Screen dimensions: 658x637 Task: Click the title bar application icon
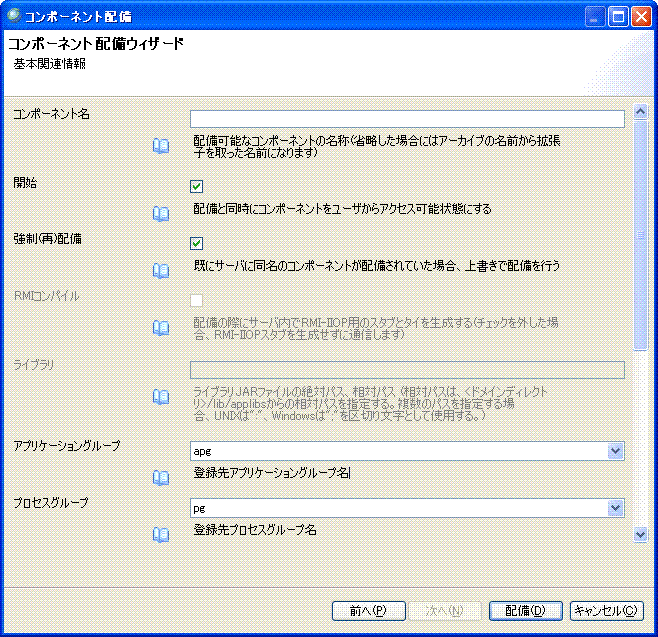(14, 17)
